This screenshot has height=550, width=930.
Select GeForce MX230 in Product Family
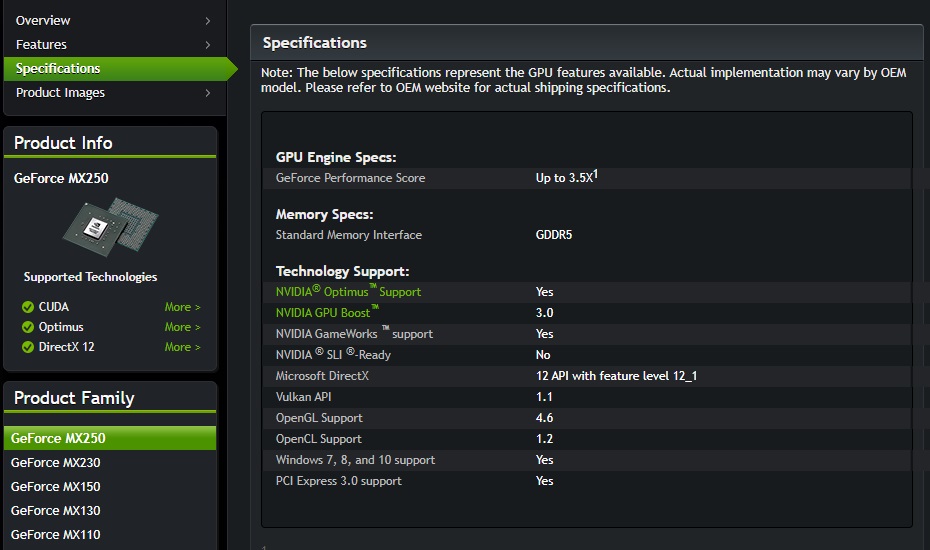coord(56,463)
